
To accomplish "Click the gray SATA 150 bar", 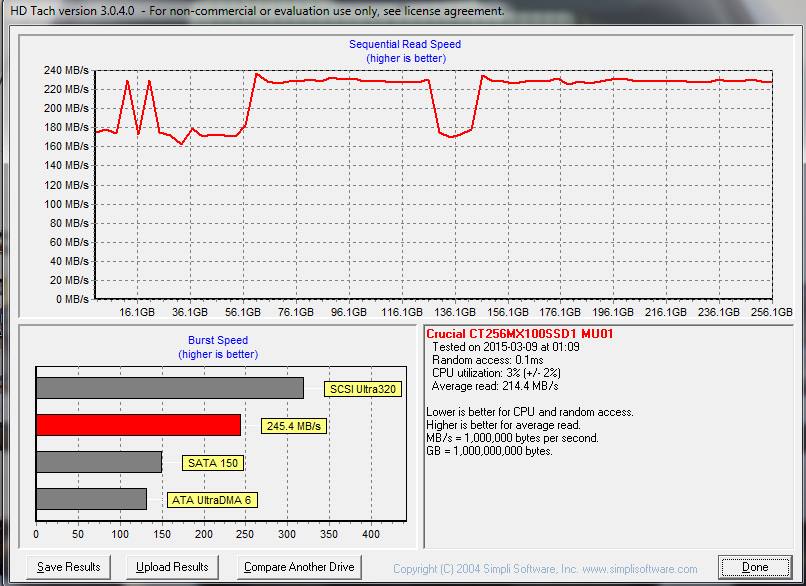I will [99, 462].
